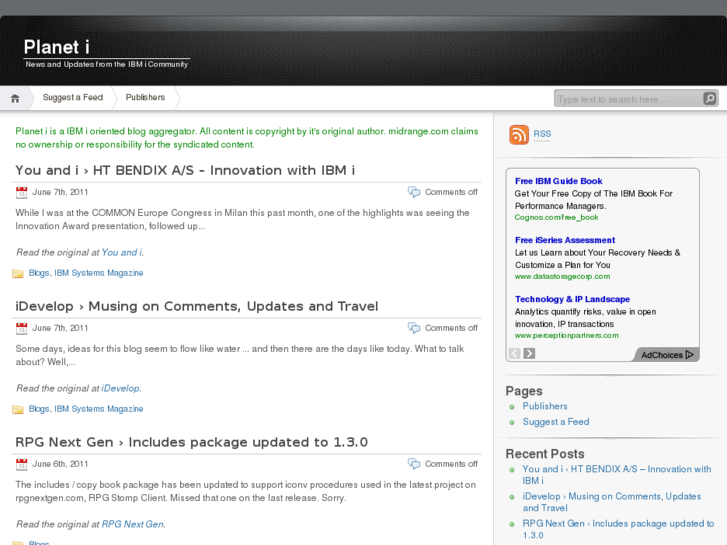Go to the home icon in navigation
The height and width of the screenshot is (545, 727).
(x=15, y=98)
